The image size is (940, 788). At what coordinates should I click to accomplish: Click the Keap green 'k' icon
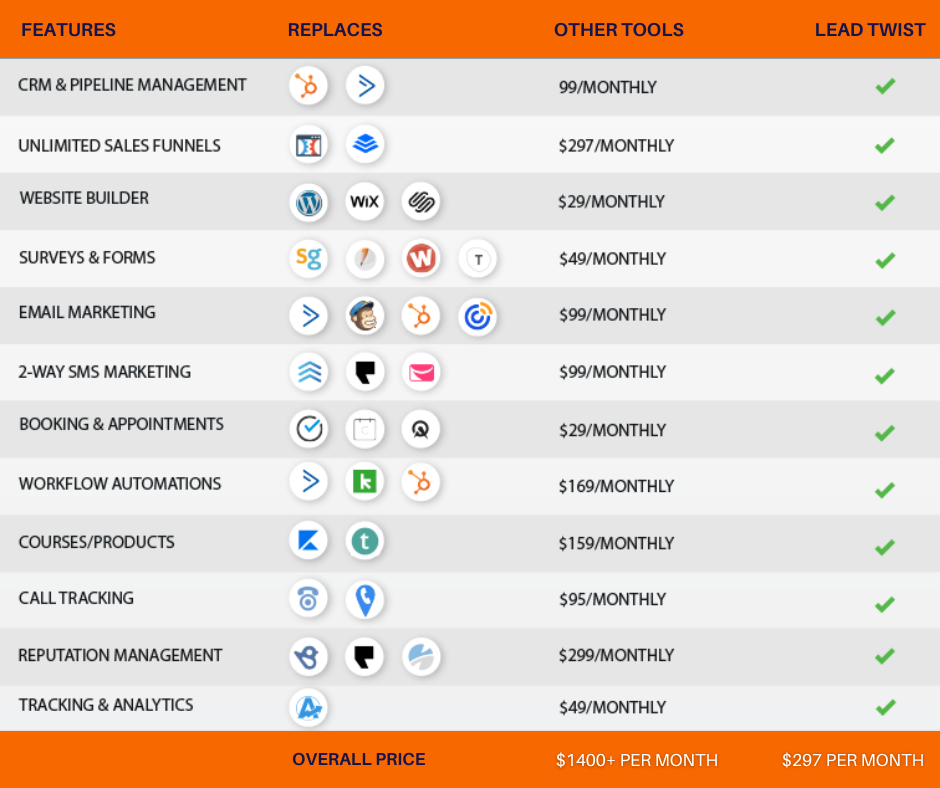365,483
